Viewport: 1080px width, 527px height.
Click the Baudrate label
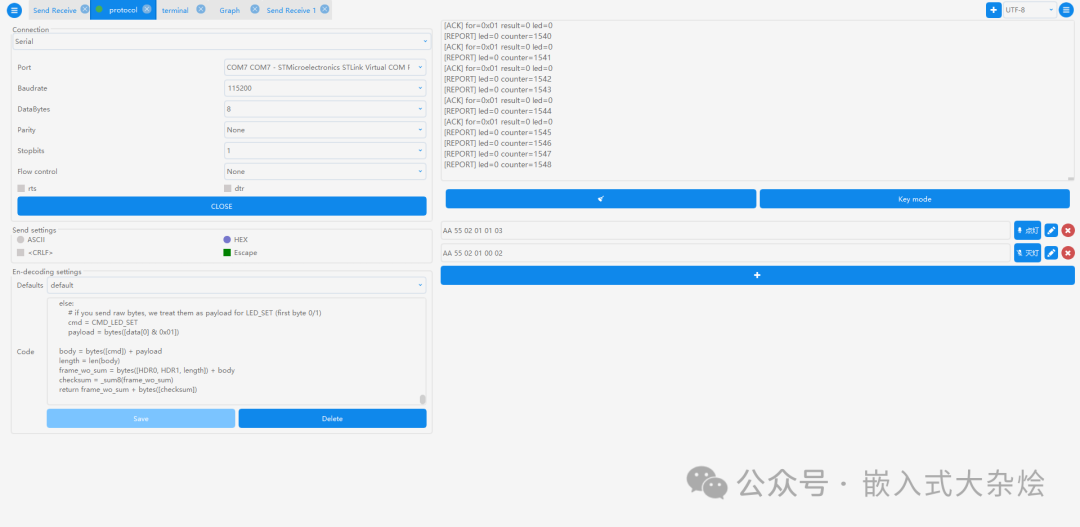click(x=32, y=88)
